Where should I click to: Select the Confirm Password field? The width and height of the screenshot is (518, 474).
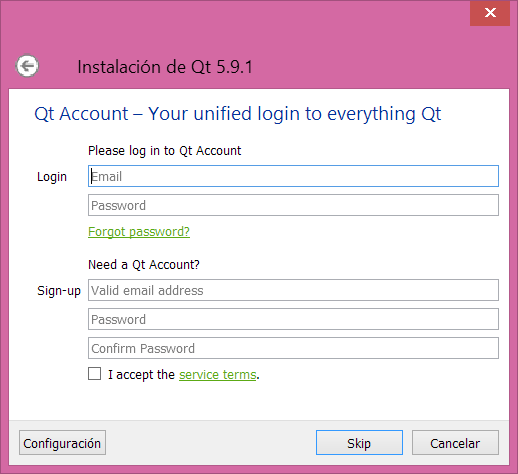[293, 348]
